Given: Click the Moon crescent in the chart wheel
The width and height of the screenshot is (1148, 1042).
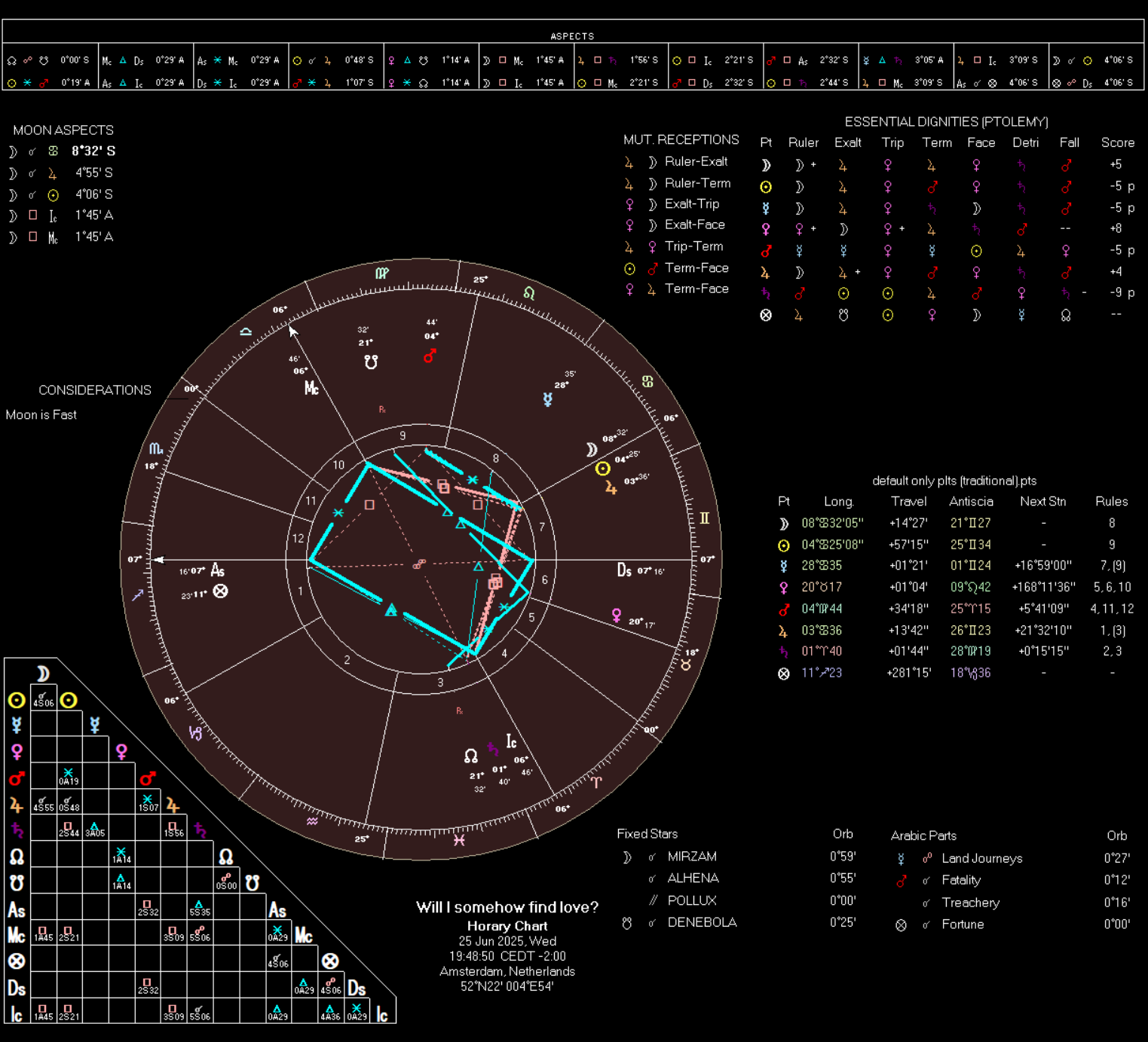Looking at the screenshot, I should [592, 450].
